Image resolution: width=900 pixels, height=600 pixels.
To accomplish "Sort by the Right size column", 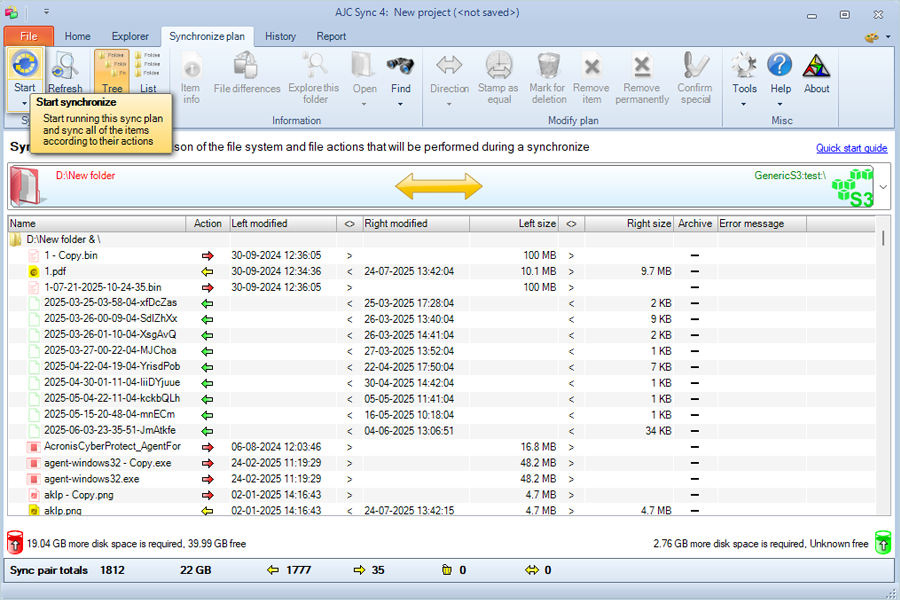I will coord(629,223).
